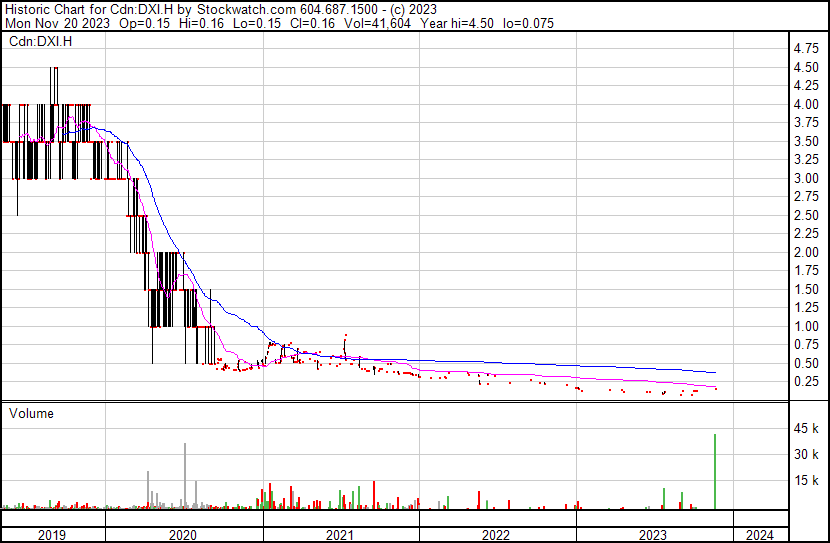
Task: Click the 0.50 price axis label
Action: [806, 363]
